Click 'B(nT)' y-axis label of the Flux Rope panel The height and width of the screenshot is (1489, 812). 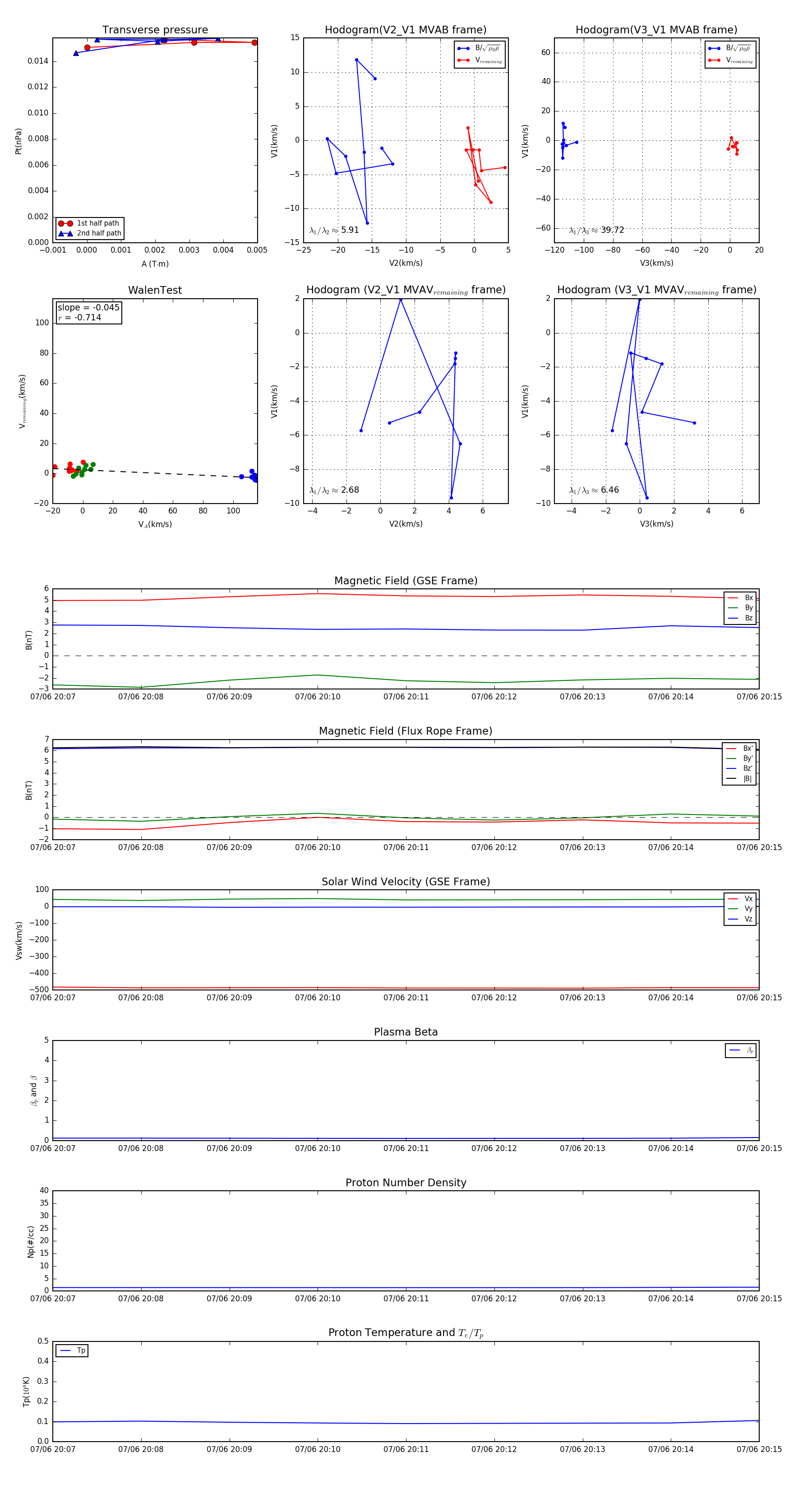[x=28, y=790]
